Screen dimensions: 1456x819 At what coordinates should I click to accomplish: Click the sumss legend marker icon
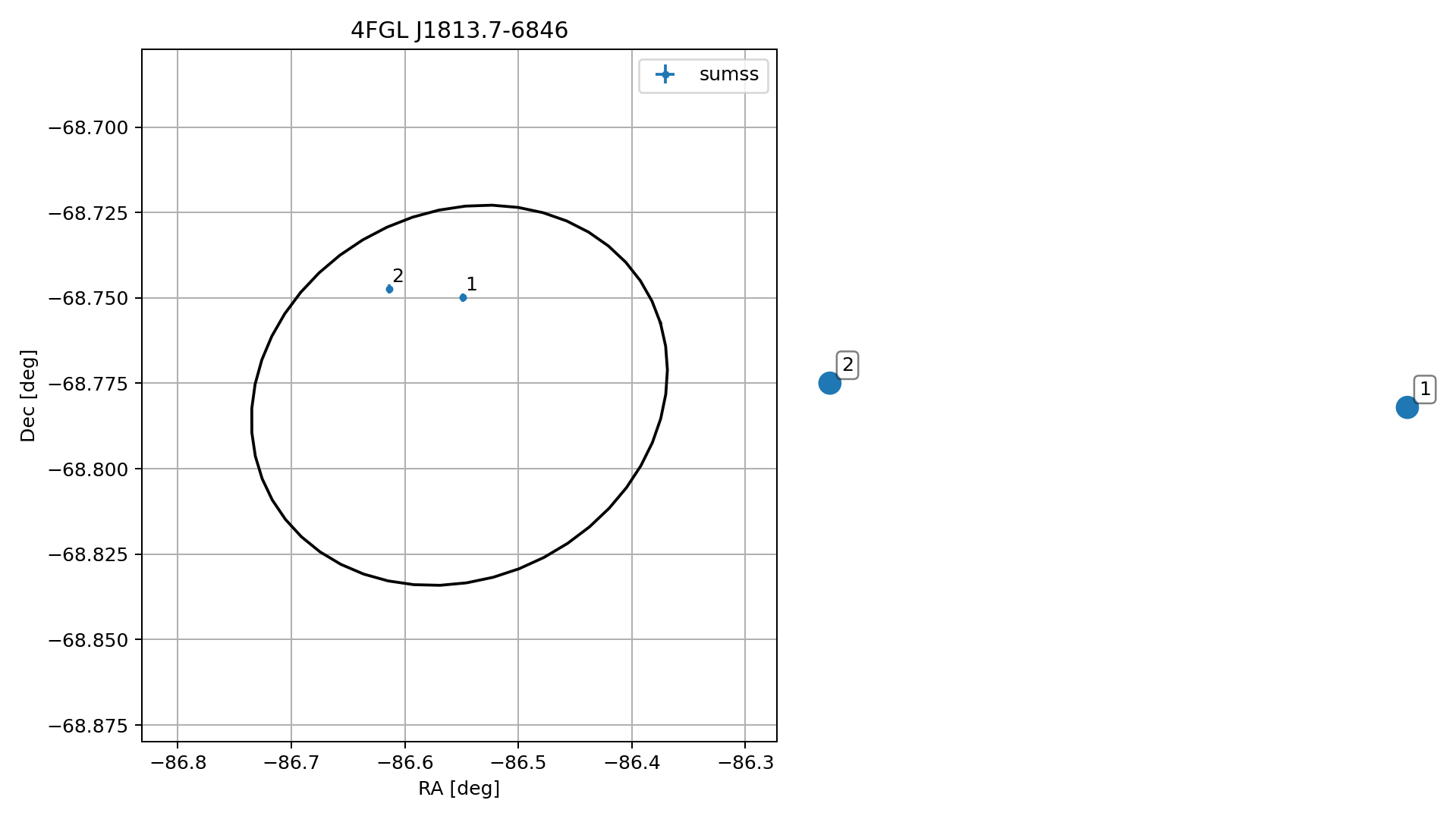point(665,74)
